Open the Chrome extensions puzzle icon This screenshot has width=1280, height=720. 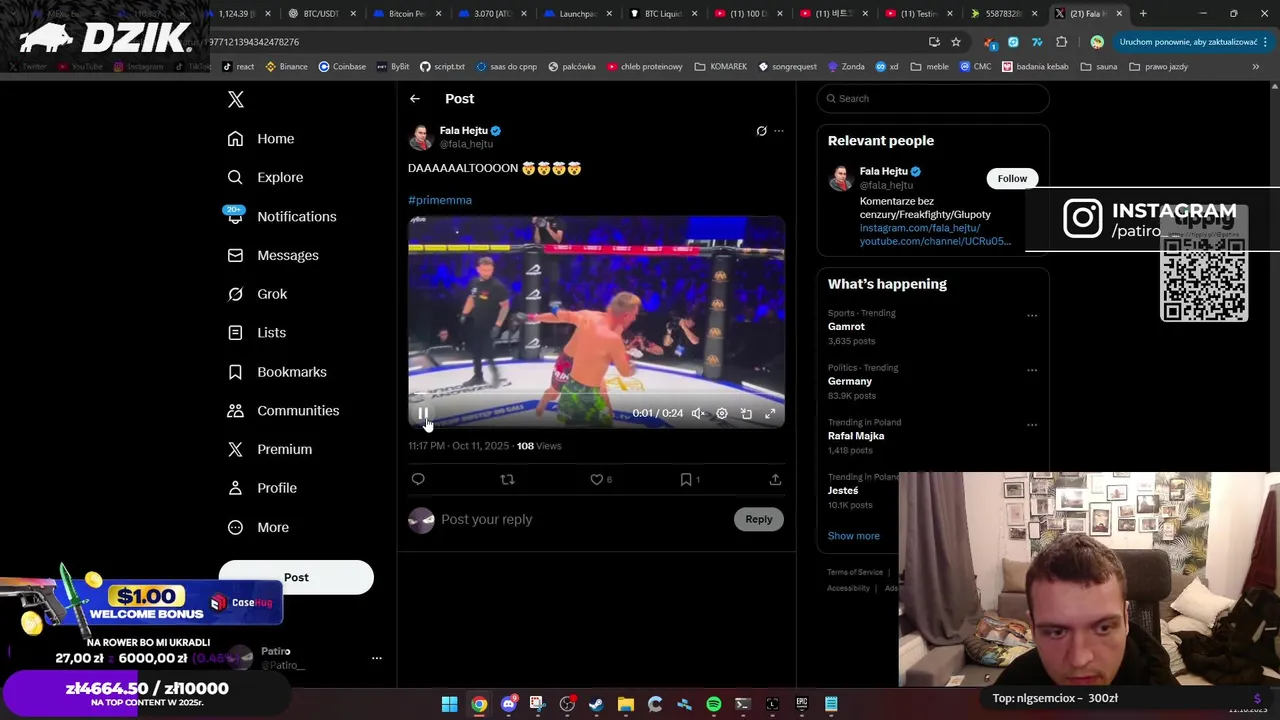(x=1061, y=42)
